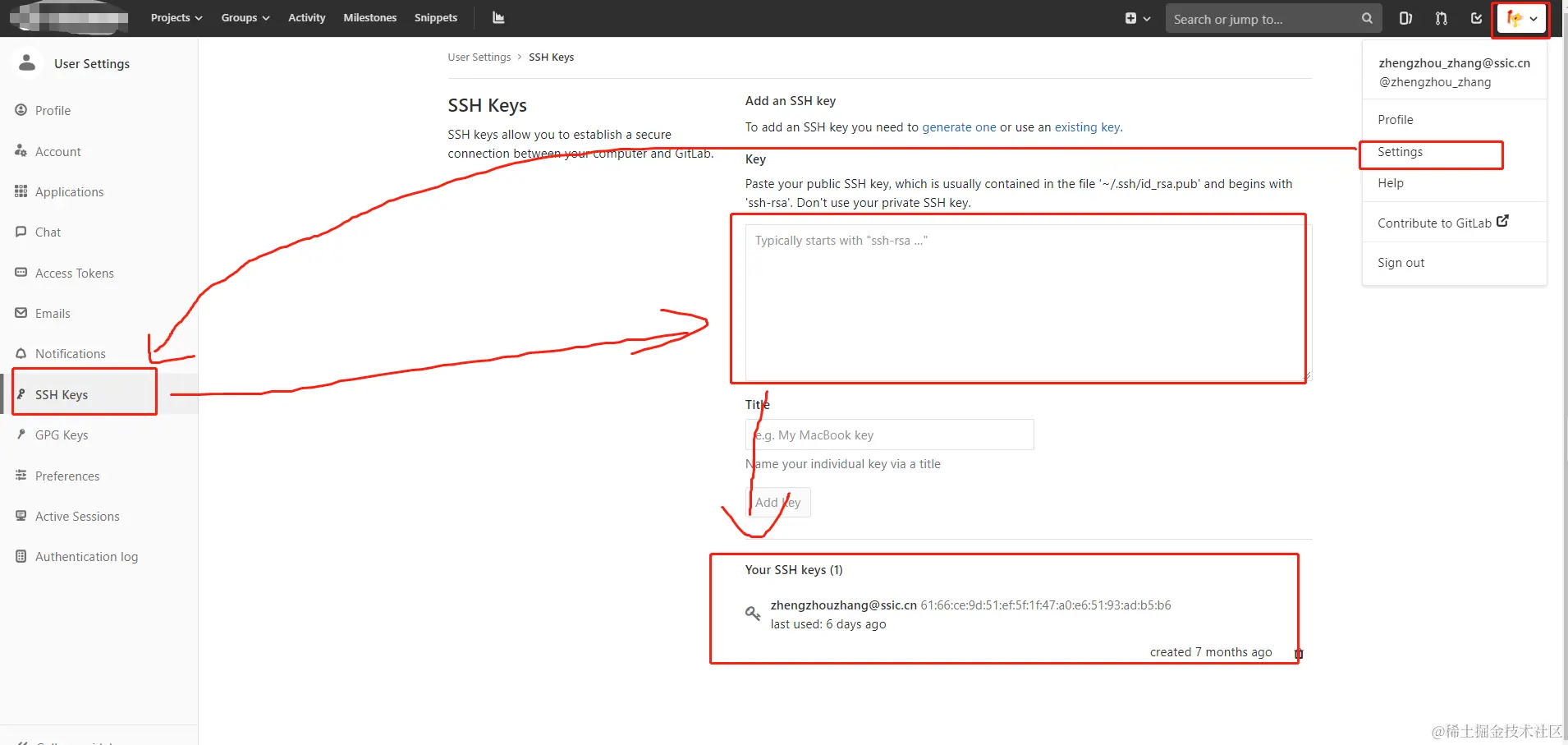Focus the SSH public key text area
This screenshot has width=1568, height=745.
point(1028,302)
